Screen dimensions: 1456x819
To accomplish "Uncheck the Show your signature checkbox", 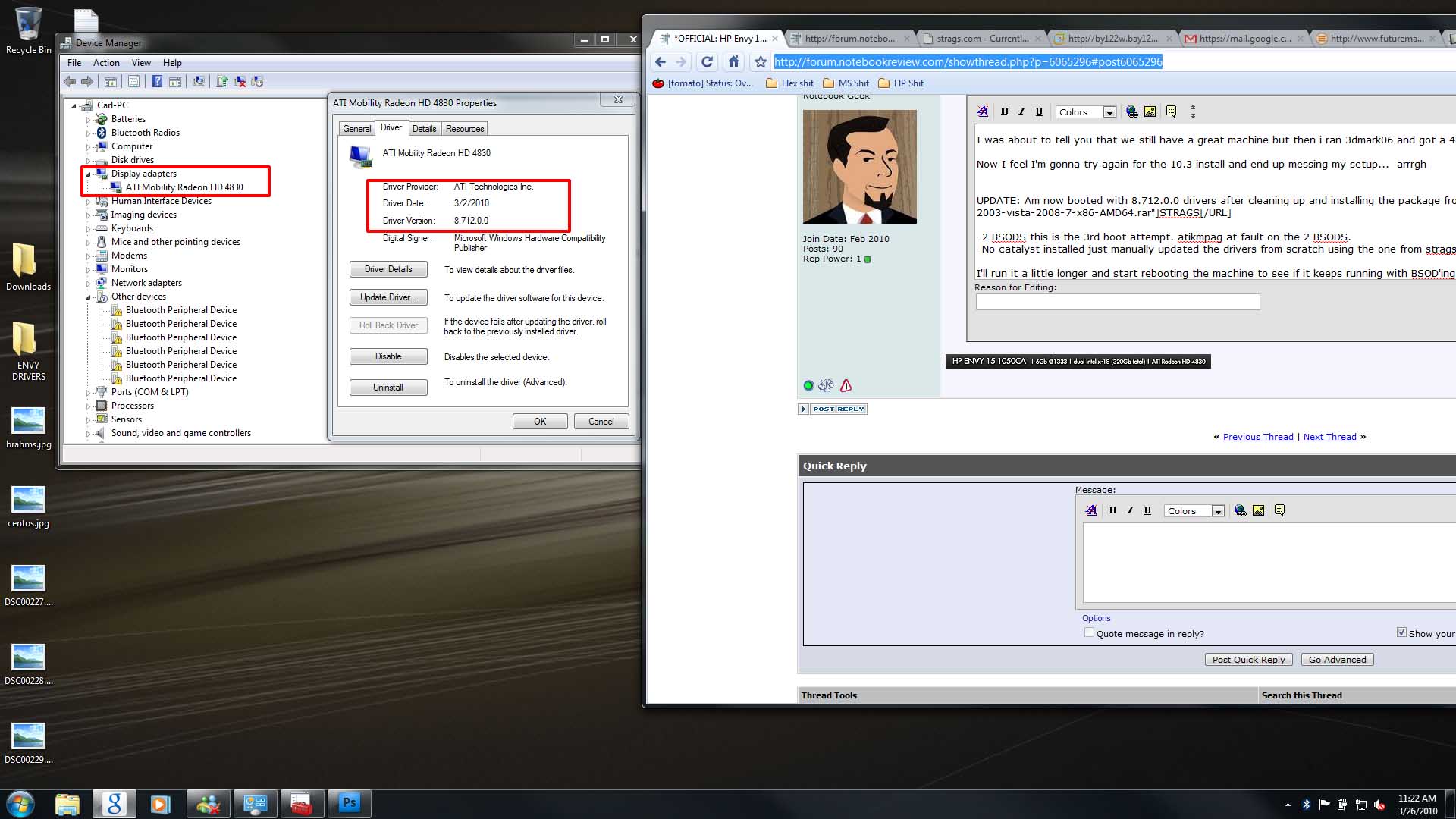I will (x=1401, y=632).
